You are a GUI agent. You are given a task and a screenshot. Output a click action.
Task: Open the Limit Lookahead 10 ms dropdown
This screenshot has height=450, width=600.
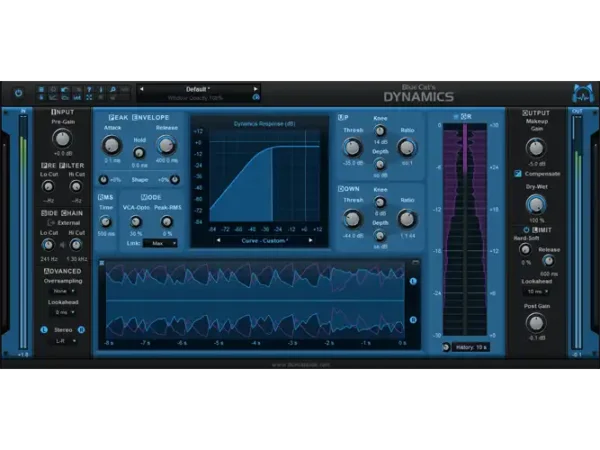point(536,292)
